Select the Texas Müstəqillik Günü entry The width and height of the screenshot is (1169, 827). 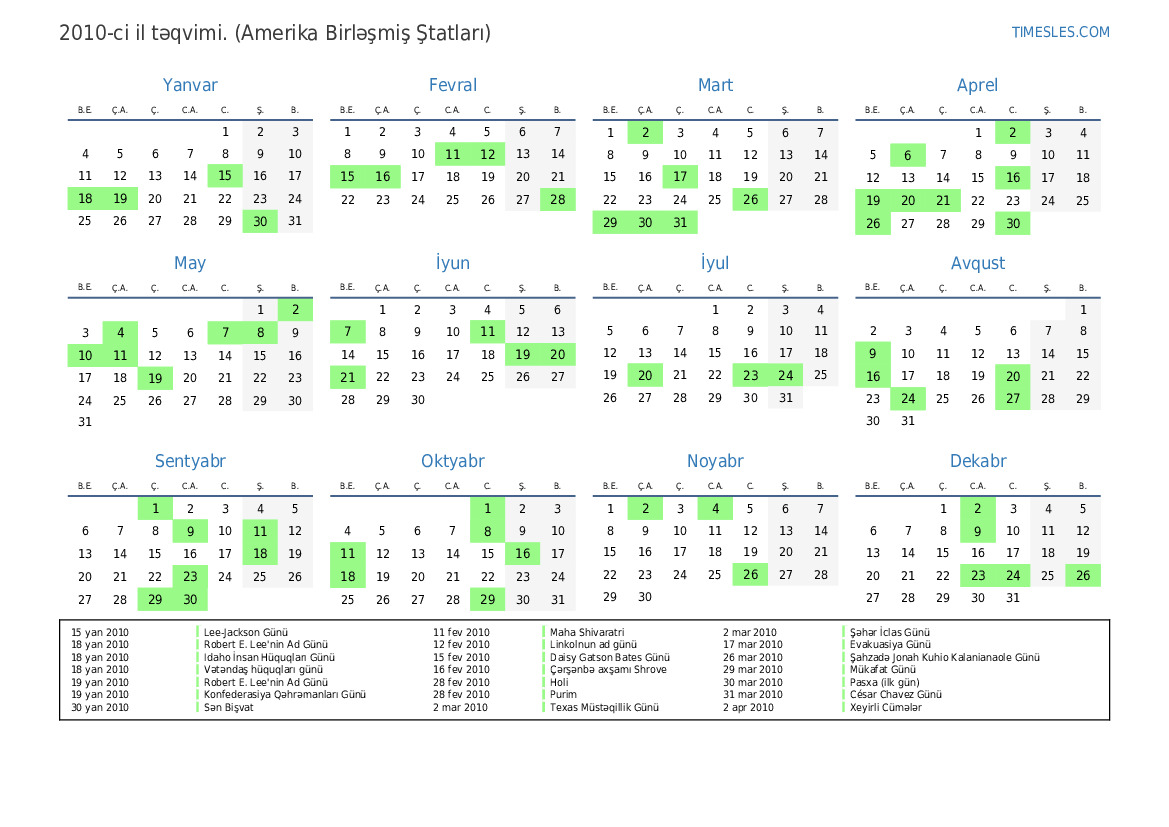click(x=604, y=708)
